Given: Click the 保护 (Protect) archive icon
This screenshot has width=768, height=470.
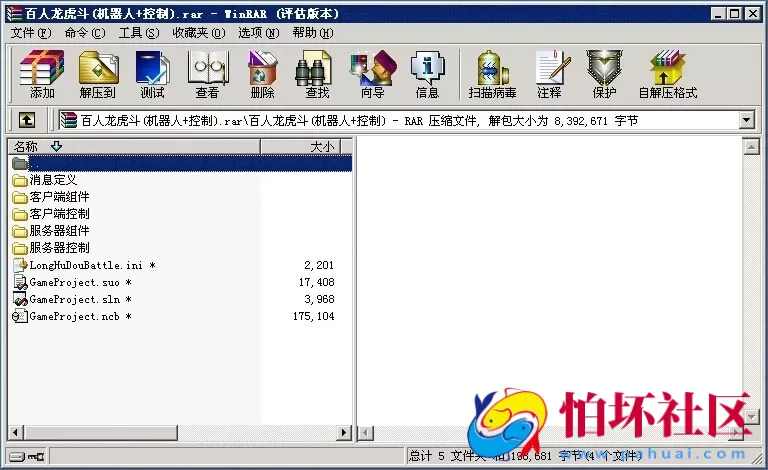Looking at the screenshot, I should (x=604, y=74).
